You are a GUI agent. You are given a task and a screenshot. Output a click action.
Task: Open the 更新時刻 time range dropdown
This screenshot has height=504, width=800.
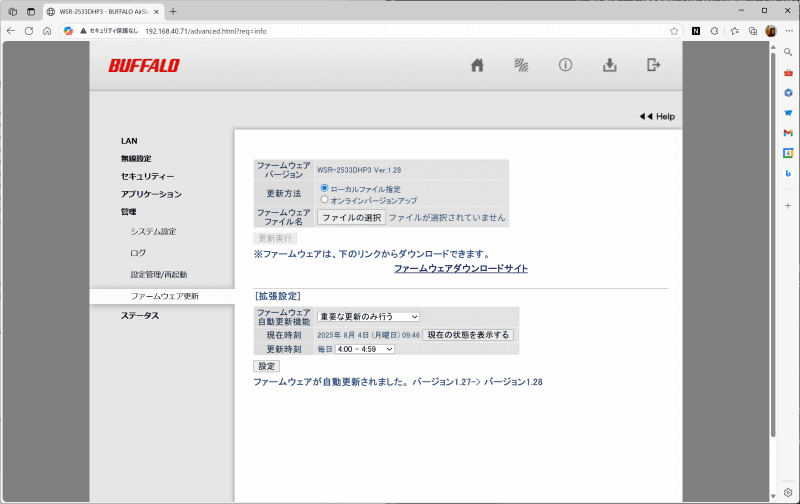365,349
